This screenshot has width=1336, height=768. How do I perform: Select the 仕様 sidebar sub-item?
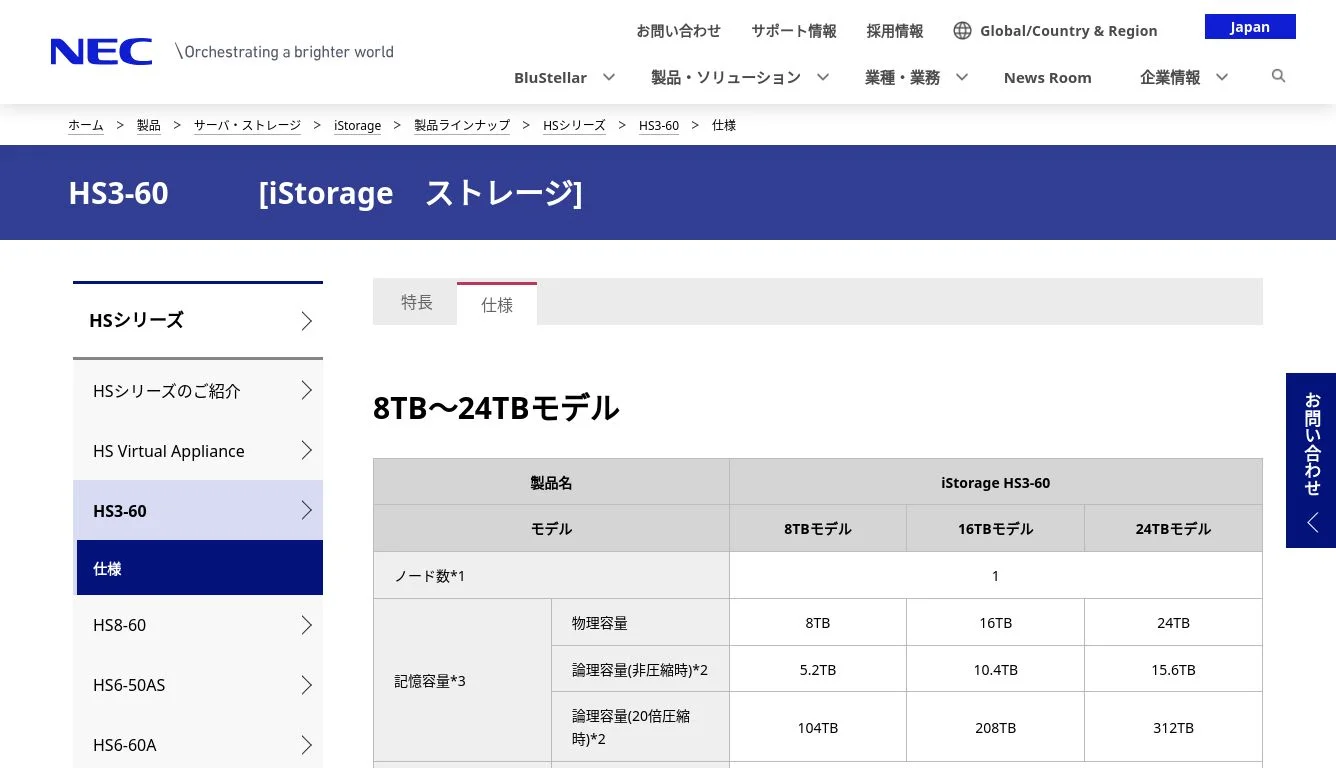[x=200, y=568]
